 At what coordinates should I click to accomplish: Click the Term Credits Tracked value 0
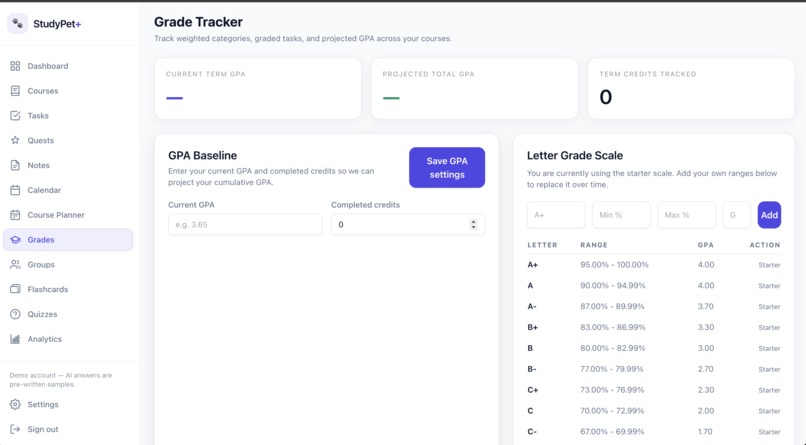point(606,97)
